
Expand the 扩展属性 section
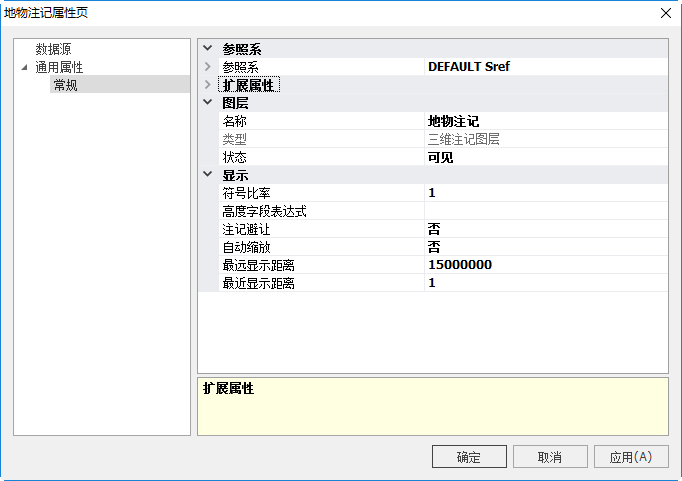click(208, 85)
